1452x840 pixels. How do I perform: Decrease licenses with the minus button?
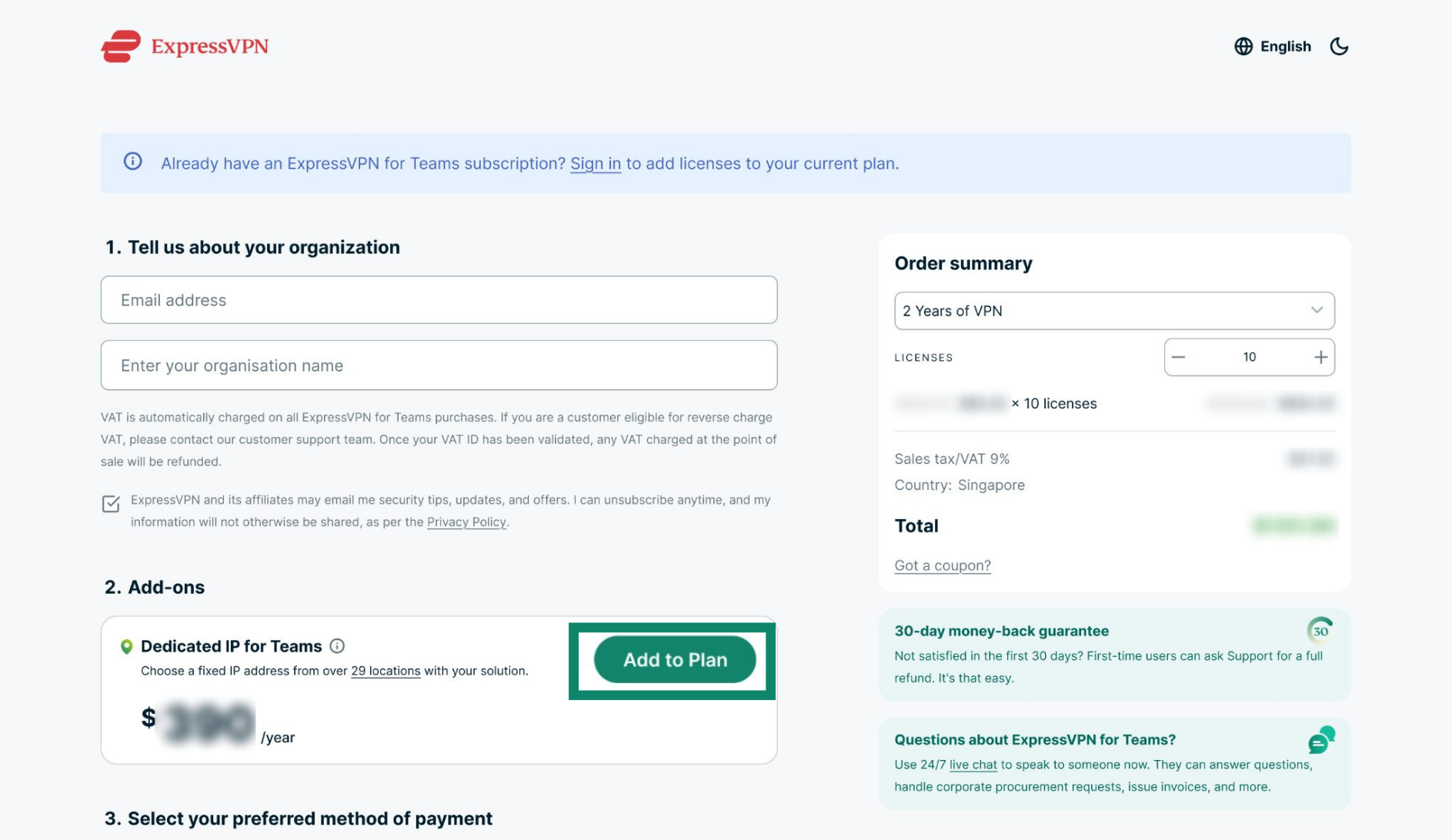pos(1178,357)
